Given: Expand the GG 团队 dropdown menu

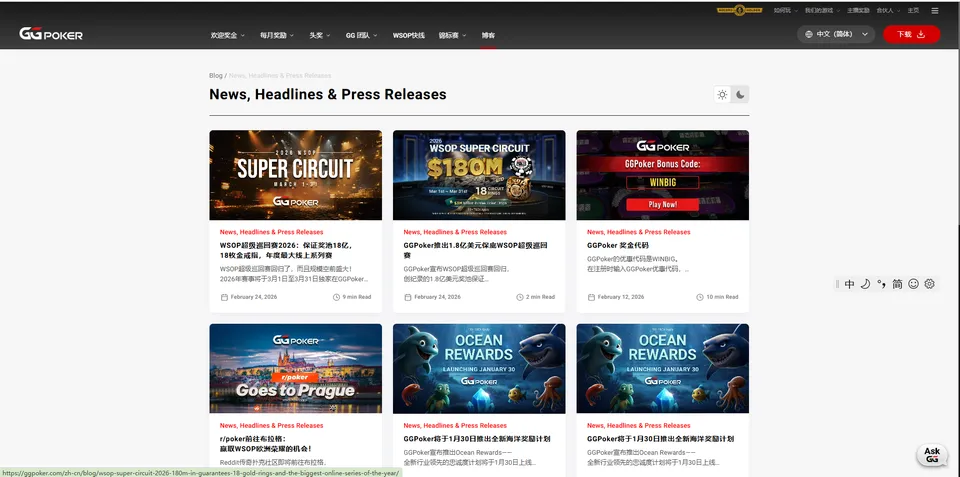Looking at the screenshot, I should (x=361, y=36).
